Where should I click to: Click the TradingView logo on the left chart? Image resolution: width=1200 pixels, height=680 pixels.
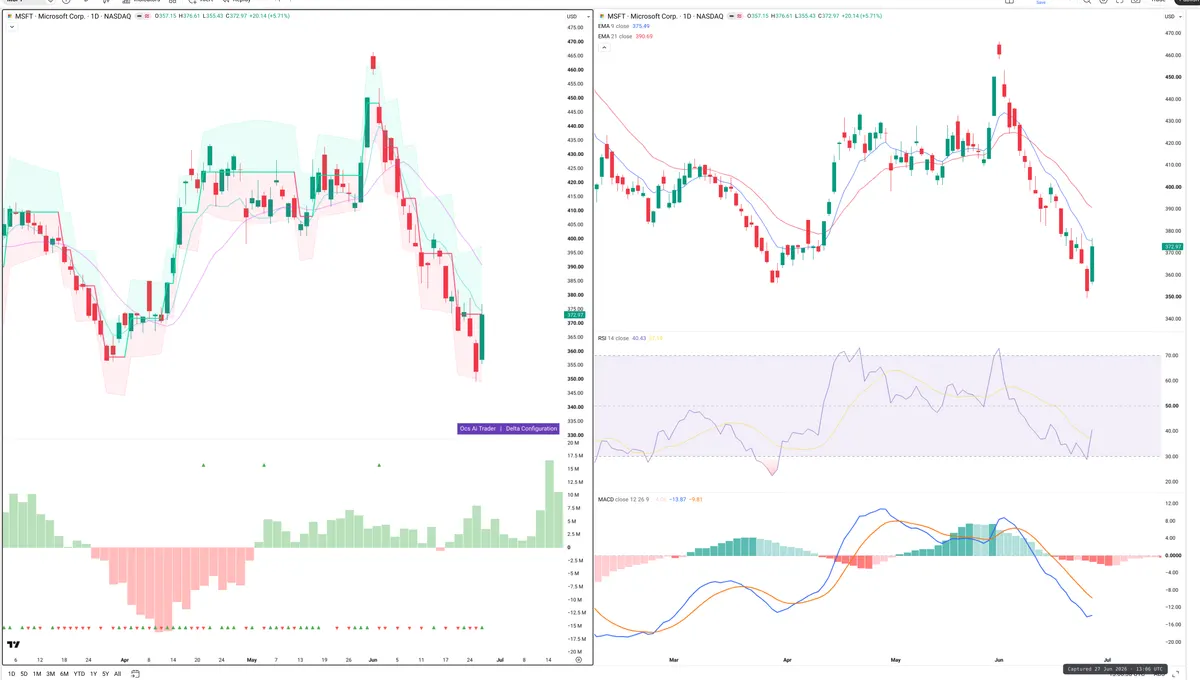[13, 645]
